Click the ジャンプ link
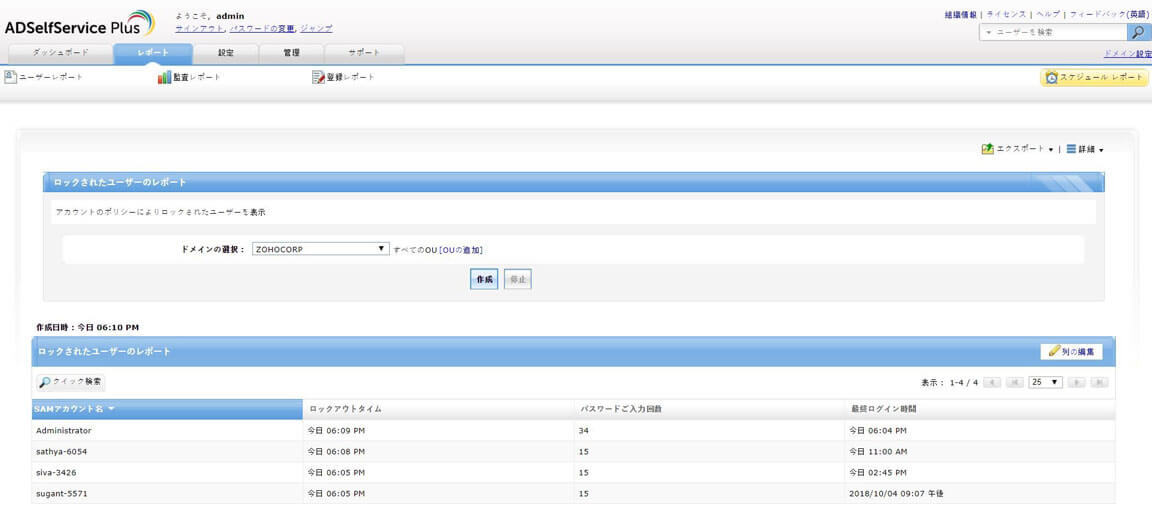1152x523 pixels. click(x=316, y=29)
